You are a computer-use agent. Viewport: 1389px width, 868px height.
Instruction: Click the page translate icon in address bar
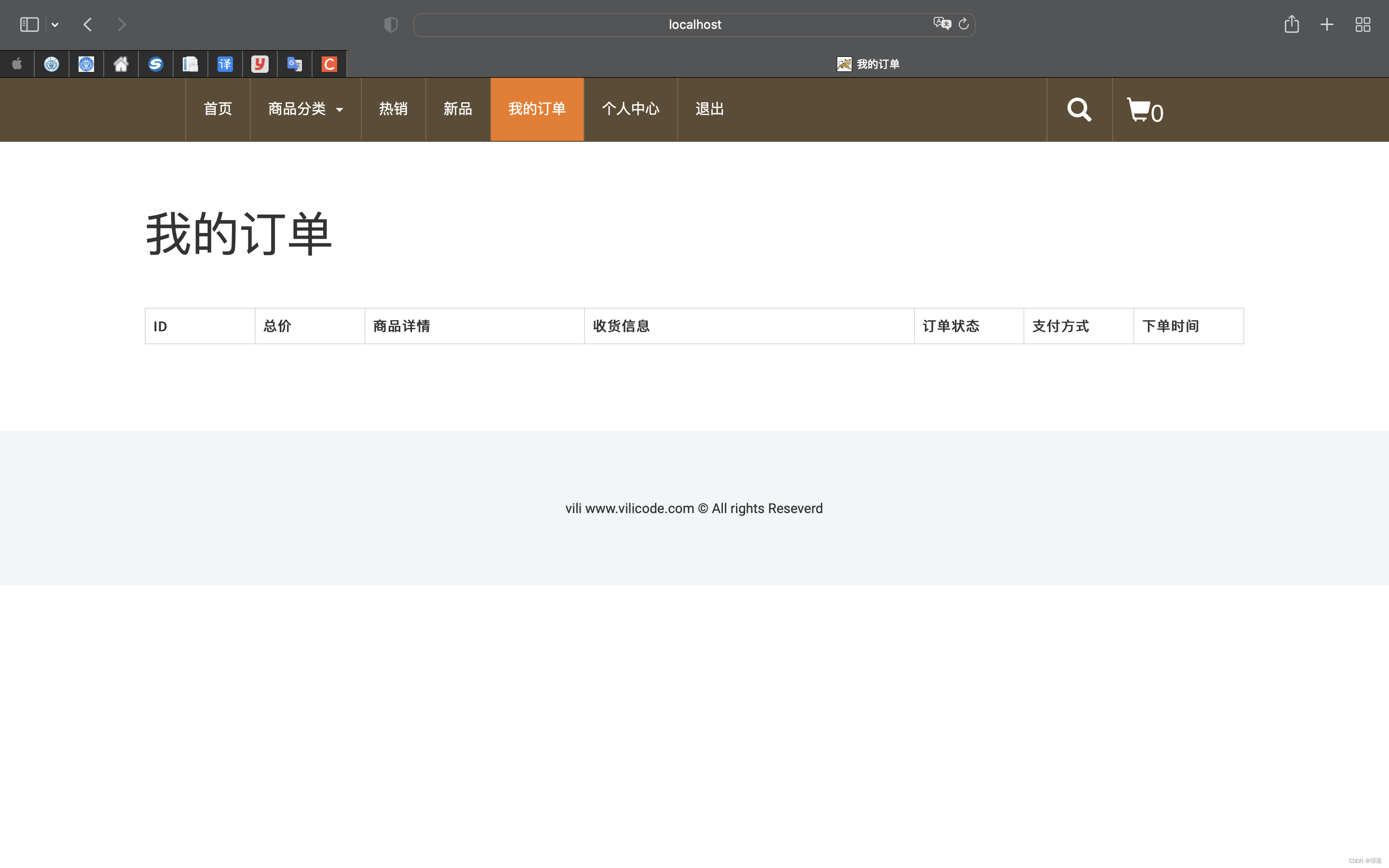point(941,24)
